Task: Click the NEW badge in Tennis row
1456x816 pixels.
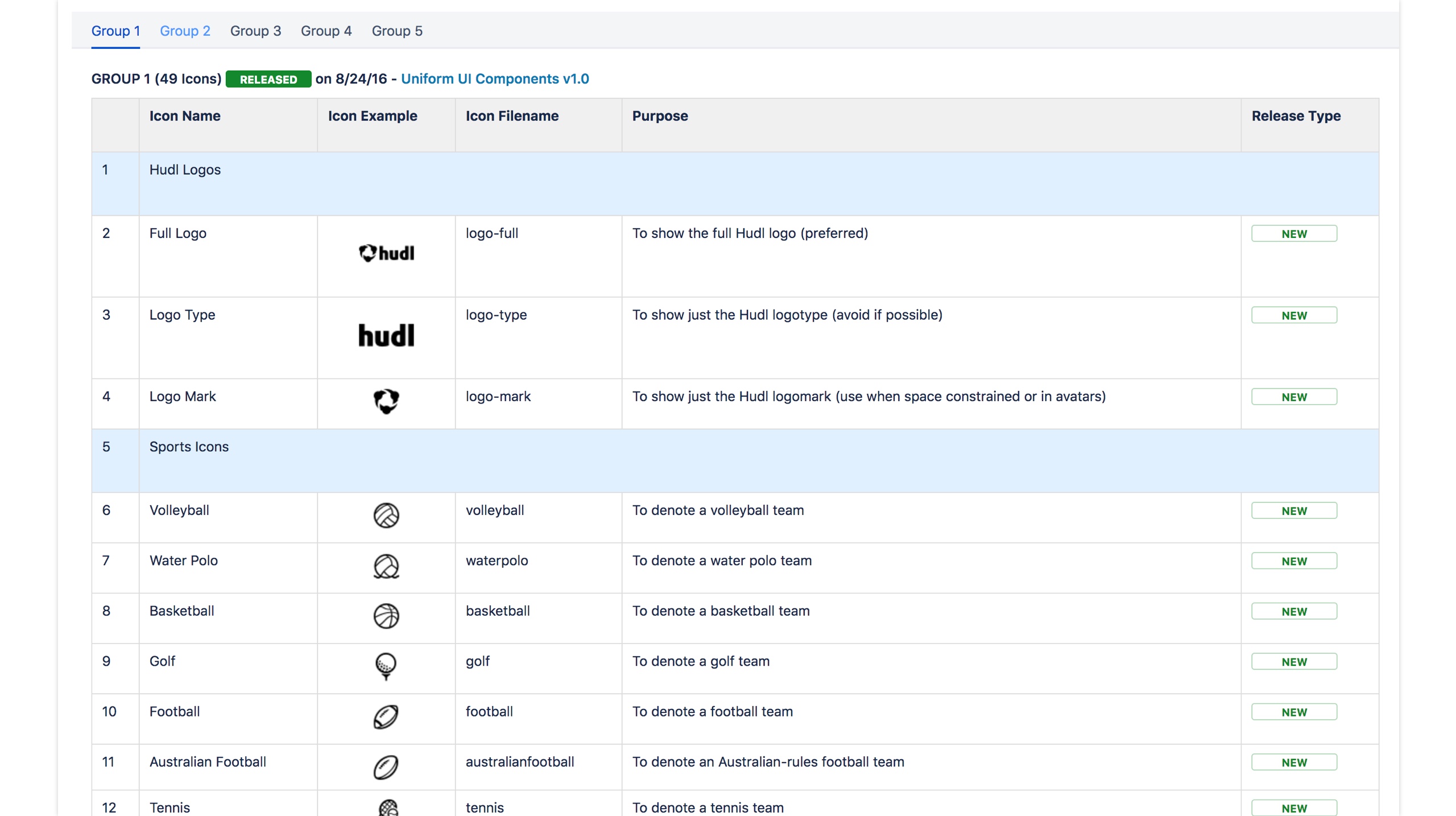Action: coord(1294,808)
